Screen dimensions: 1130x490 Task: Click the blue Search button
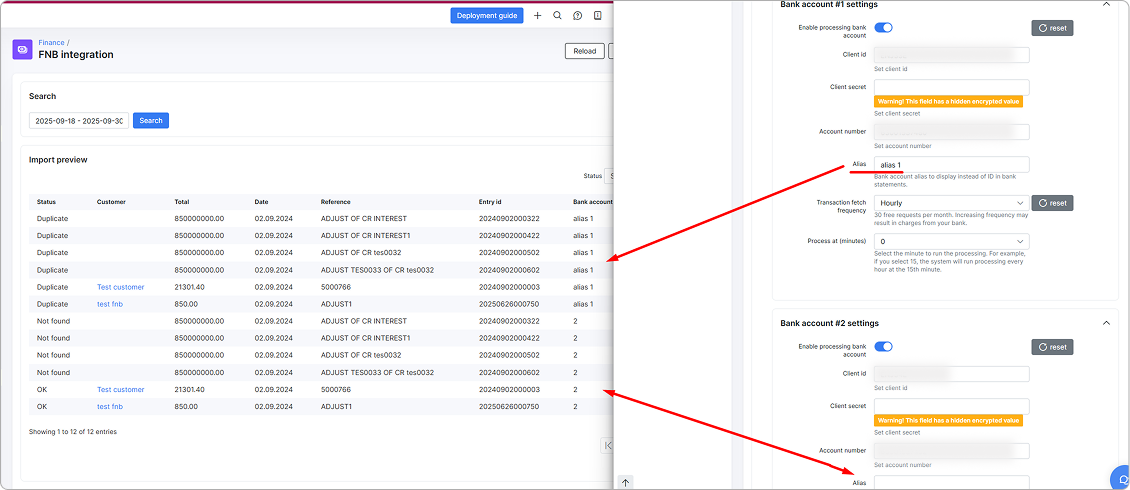pos(151,121)
